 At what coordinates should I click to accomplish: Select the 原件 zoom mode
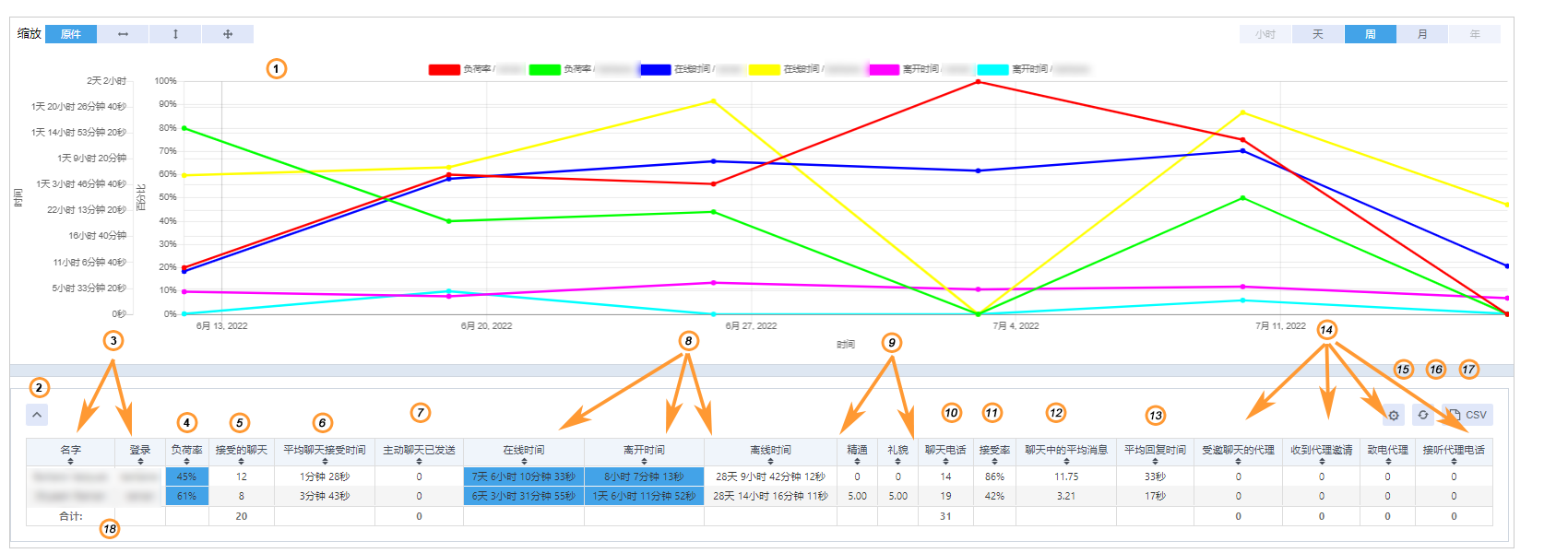(x=70, y=34)
